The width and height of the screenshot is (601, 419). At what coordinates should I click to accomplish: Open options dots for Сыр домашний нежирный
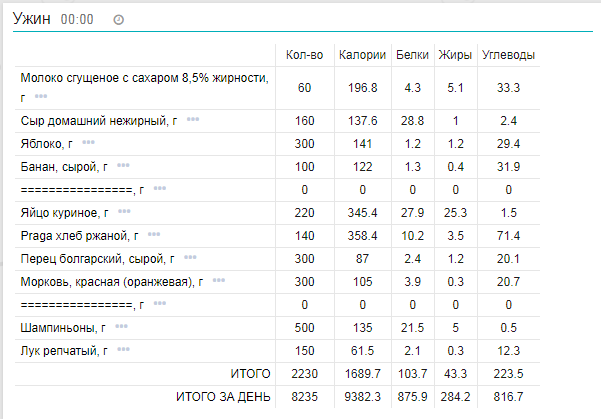[x=192, y=120]
